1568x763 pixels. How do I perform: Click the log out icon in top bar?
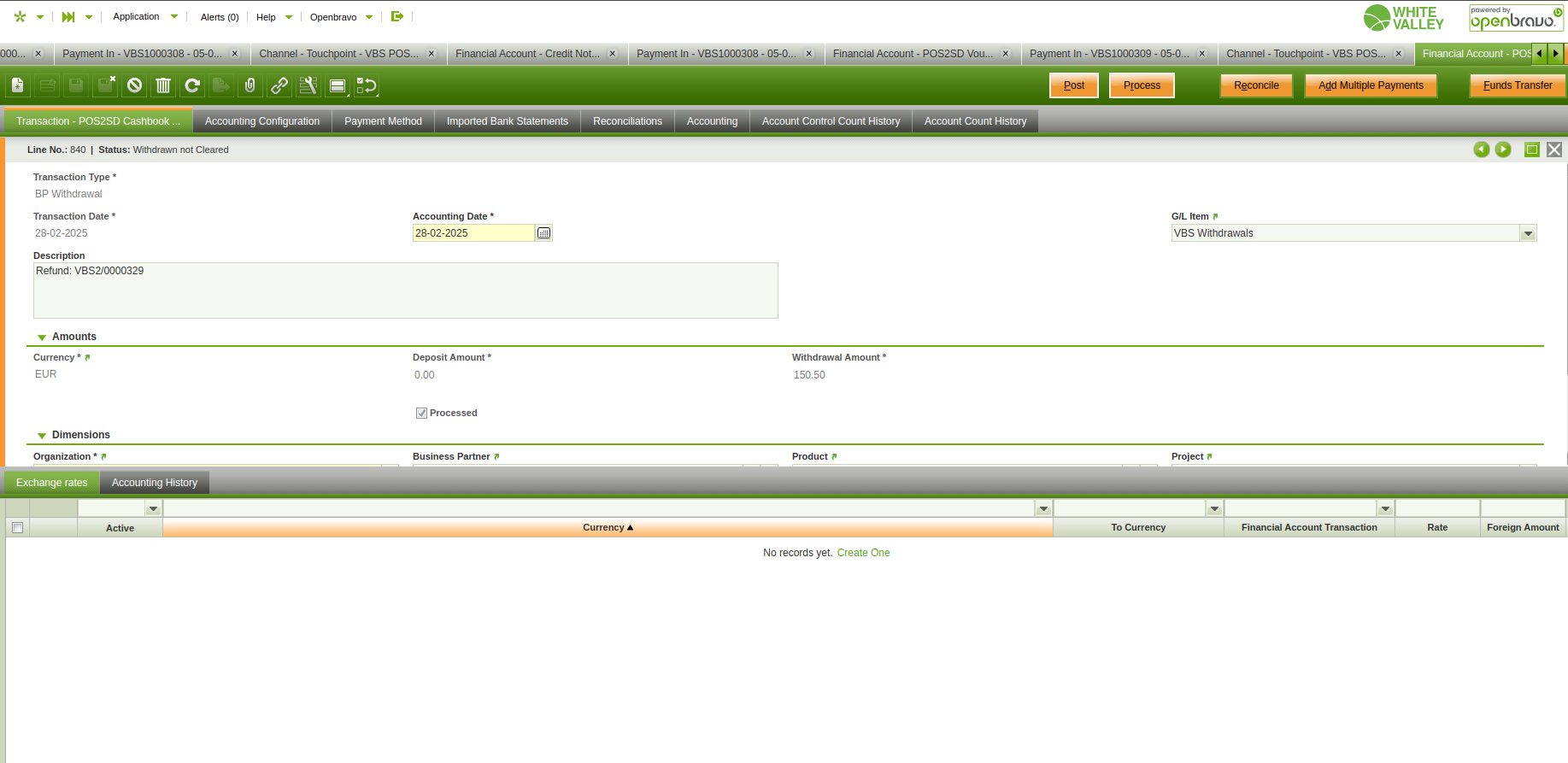pos(397,16)
